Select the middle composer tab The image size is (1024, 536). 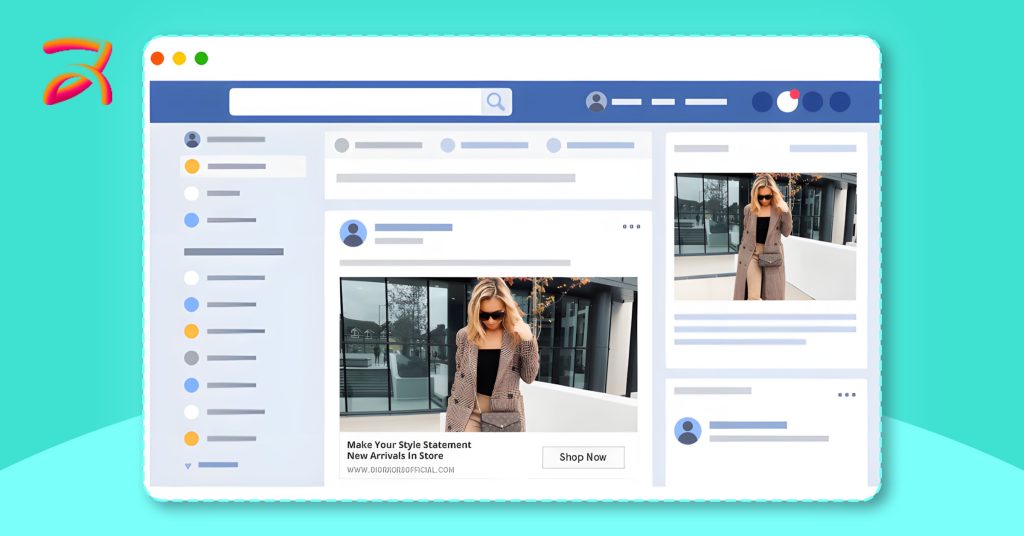[x=484, y=145]
